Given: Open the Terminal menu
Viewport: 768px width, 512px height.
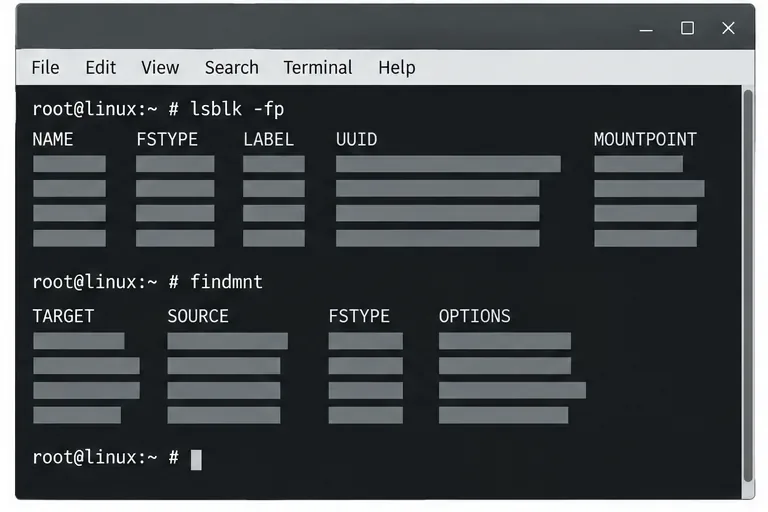Looking at the screenshot, I should pyautogui.click(x=318, y=67).
